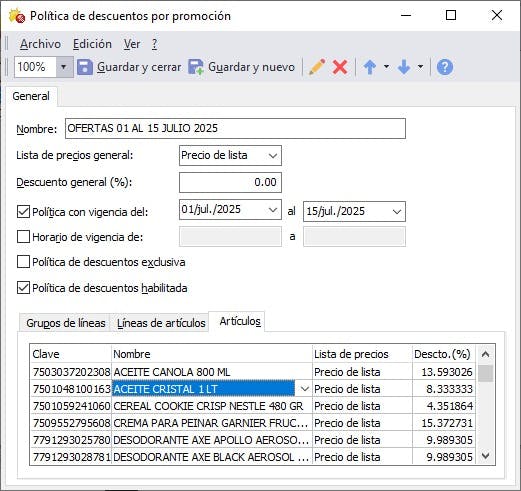Click the Guardar y nuevo button label
The height and width of the screenshot is (491, 521).
251,67
